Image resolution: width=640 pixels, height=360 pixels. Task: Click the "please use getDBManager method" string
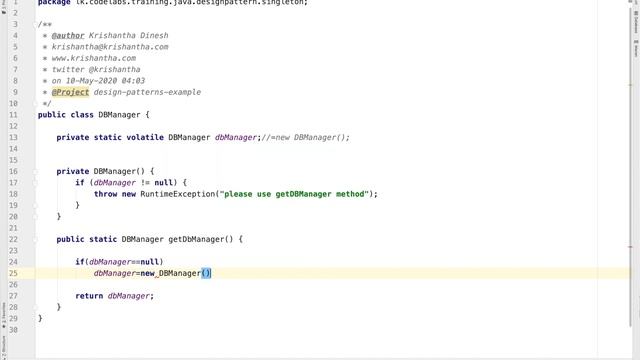(294, 194)
